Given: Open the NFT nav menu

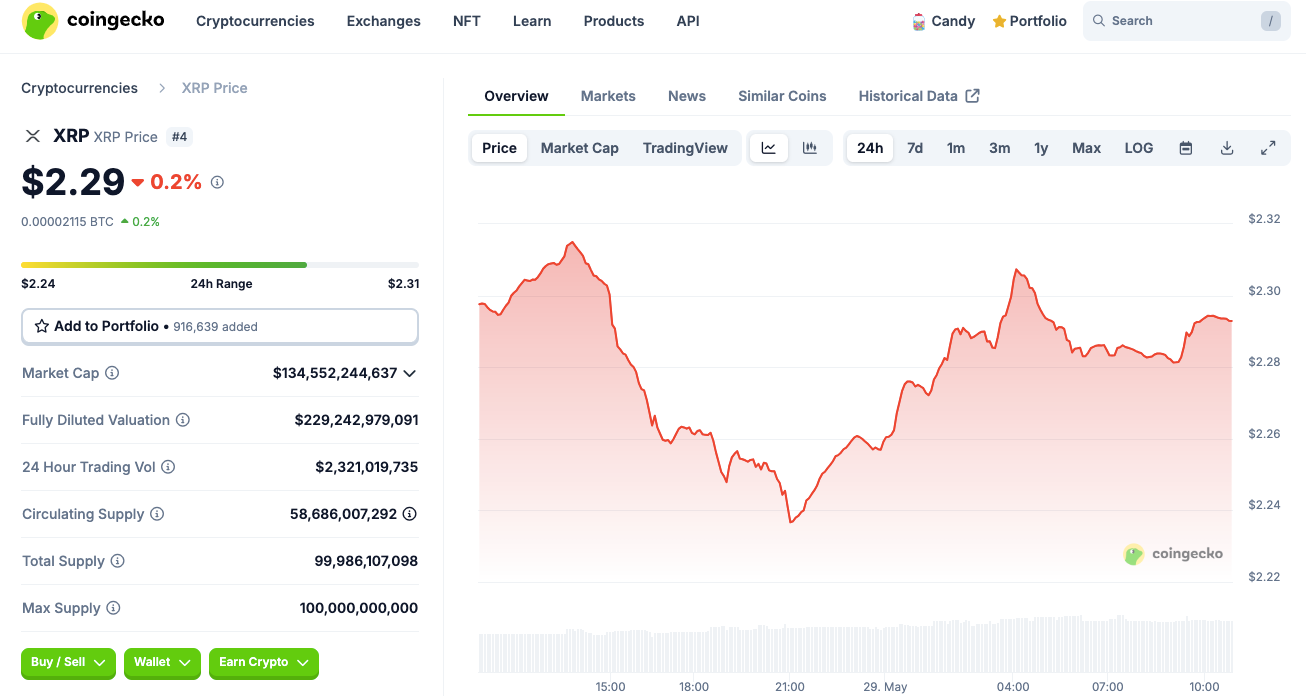Looking at the screenshot, I should pos(467,21).
